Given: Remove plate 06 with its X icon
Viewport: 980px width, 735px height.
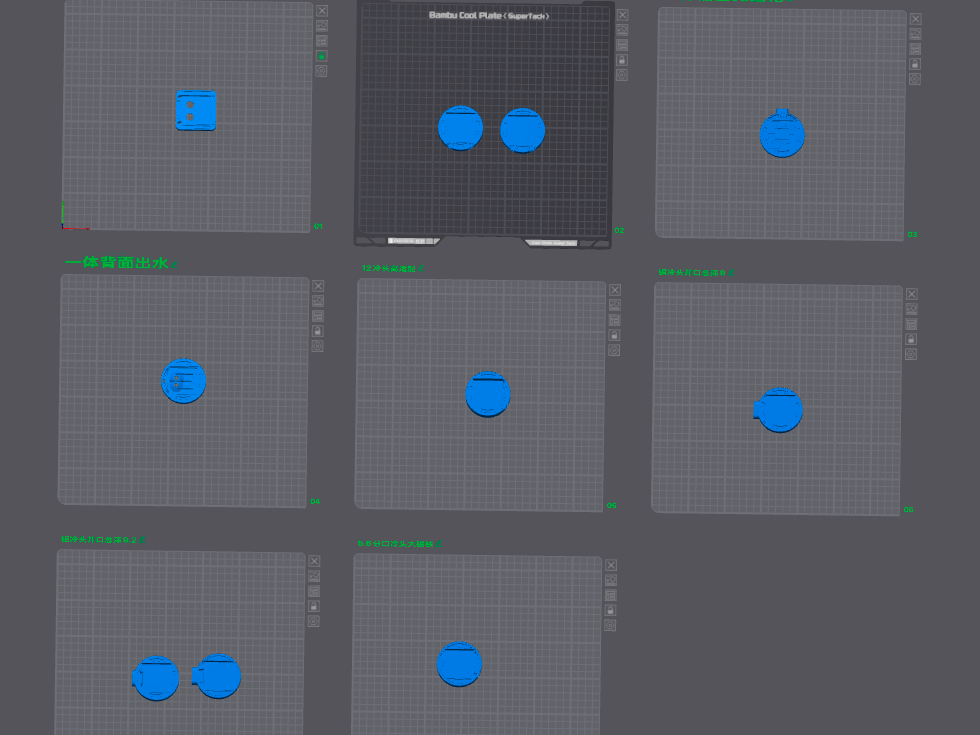Looking at the screenshot, I should 912,294.
